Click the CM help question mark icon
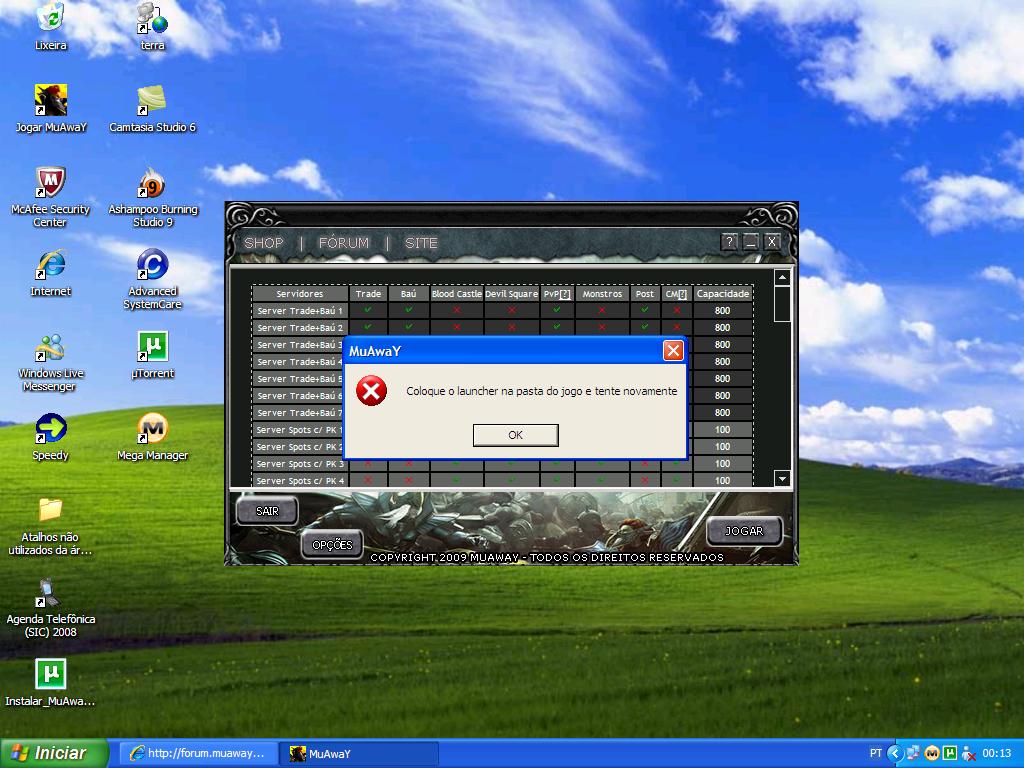1024x768 pixels. click(682, 295)
